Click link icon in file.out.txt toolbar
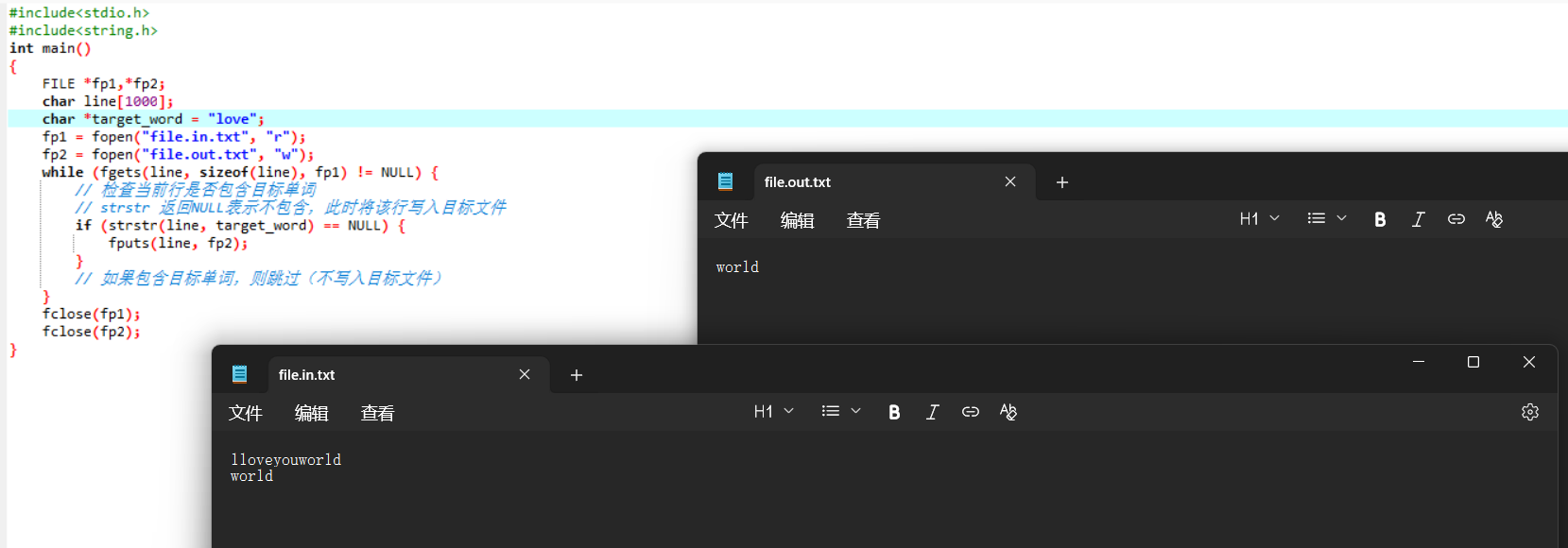1568x548 pixels. click(x=1456, y=219)
